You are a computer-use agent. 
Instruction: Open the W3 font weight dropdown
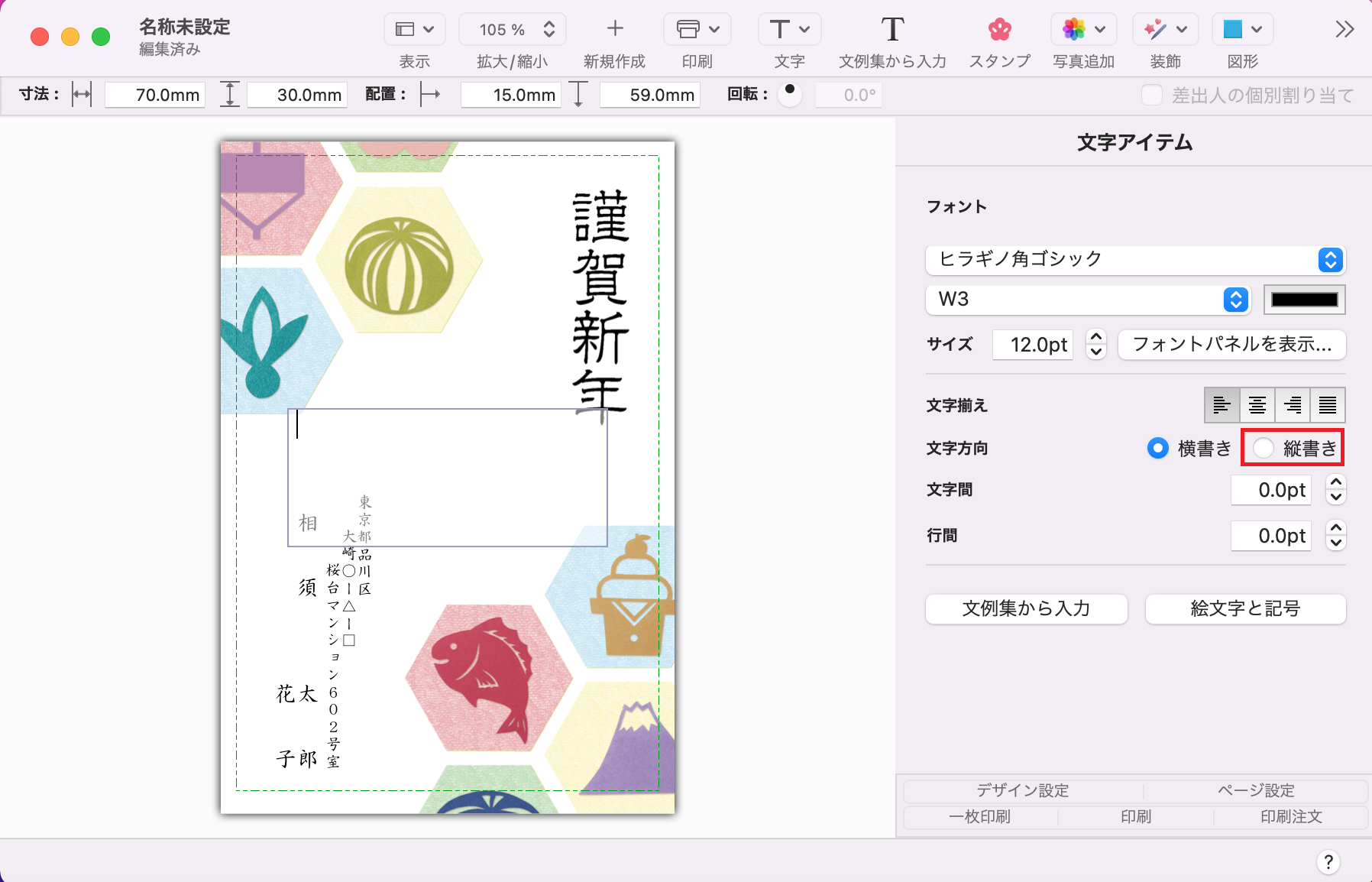coord(1087,300)
